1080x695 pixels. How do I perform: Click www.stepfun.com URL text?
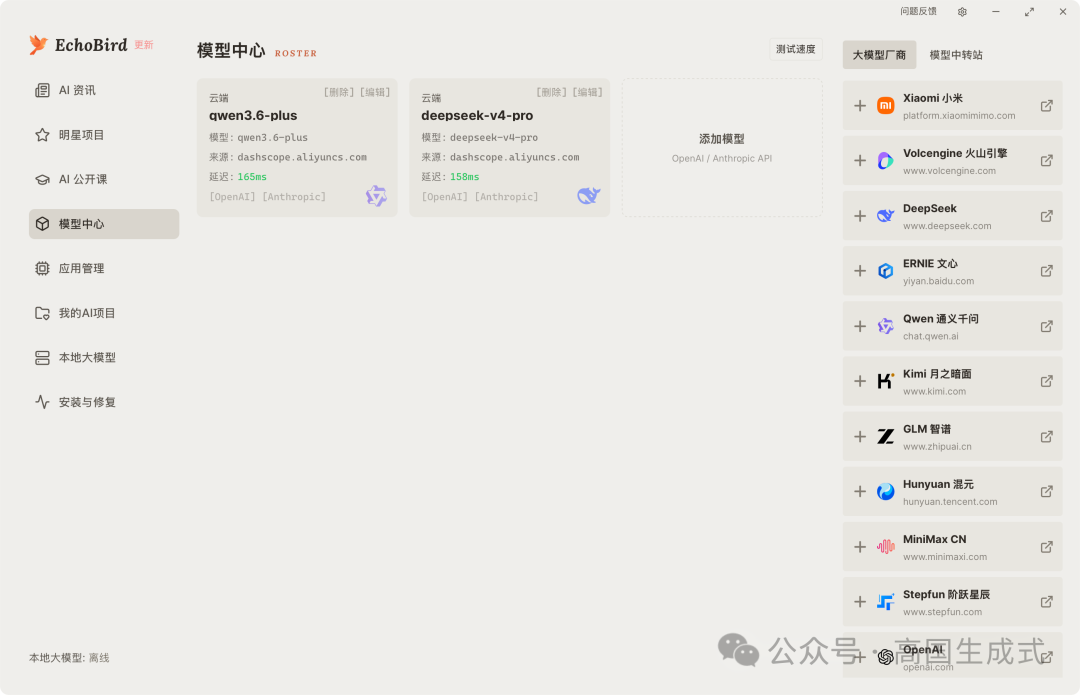point(942,612)
